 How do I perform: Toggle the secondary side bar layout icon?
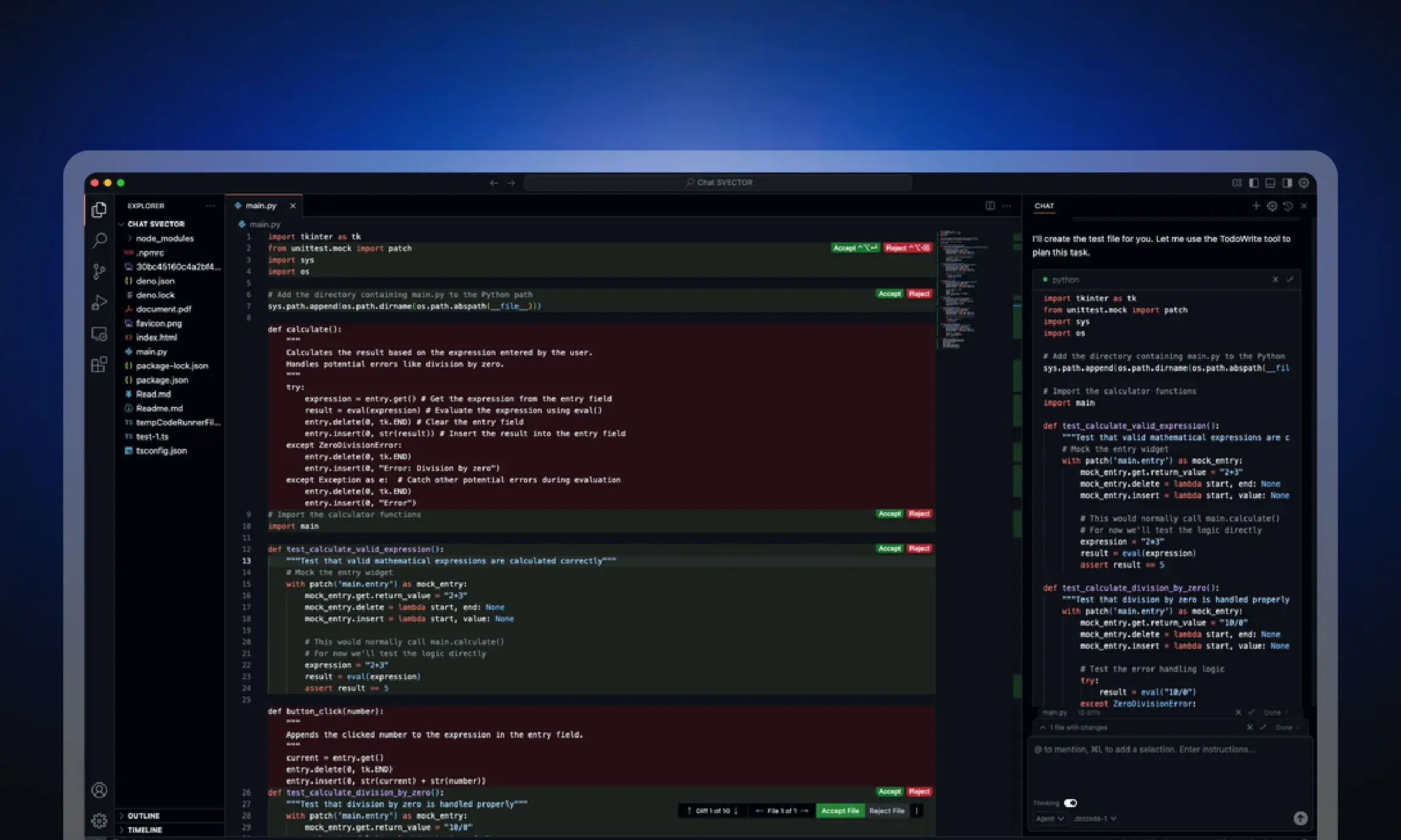[x=1286, y=183]
